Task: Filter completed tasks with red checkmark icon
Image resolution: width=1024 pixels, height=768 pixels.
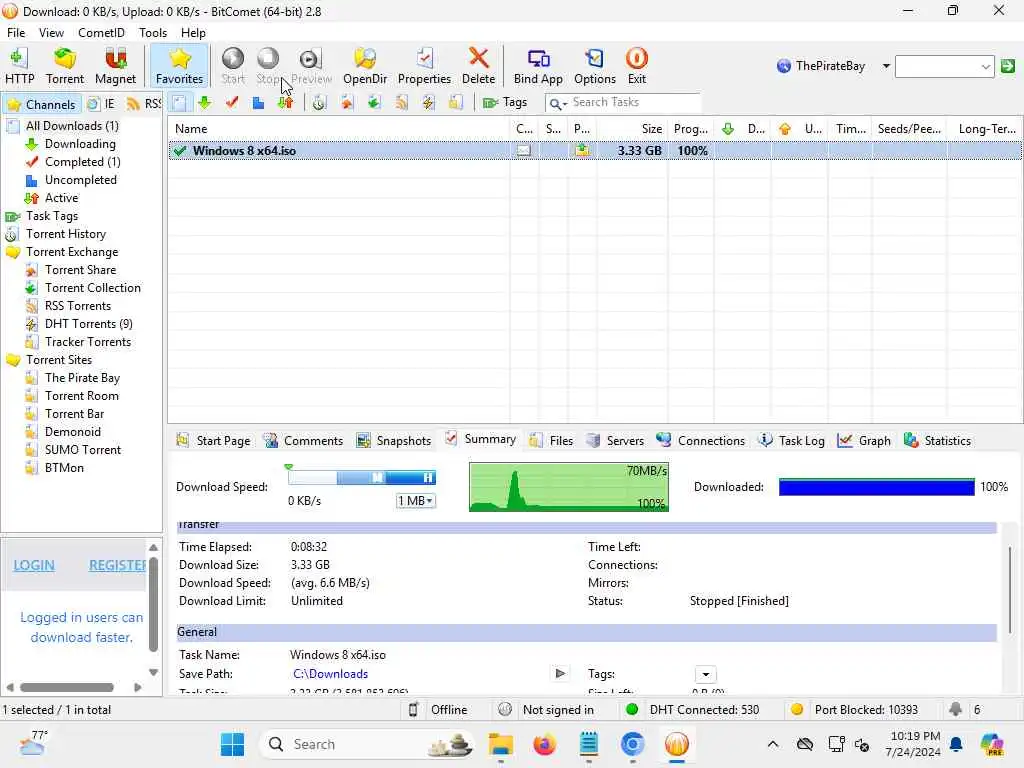Action: [x=231, y=103]
